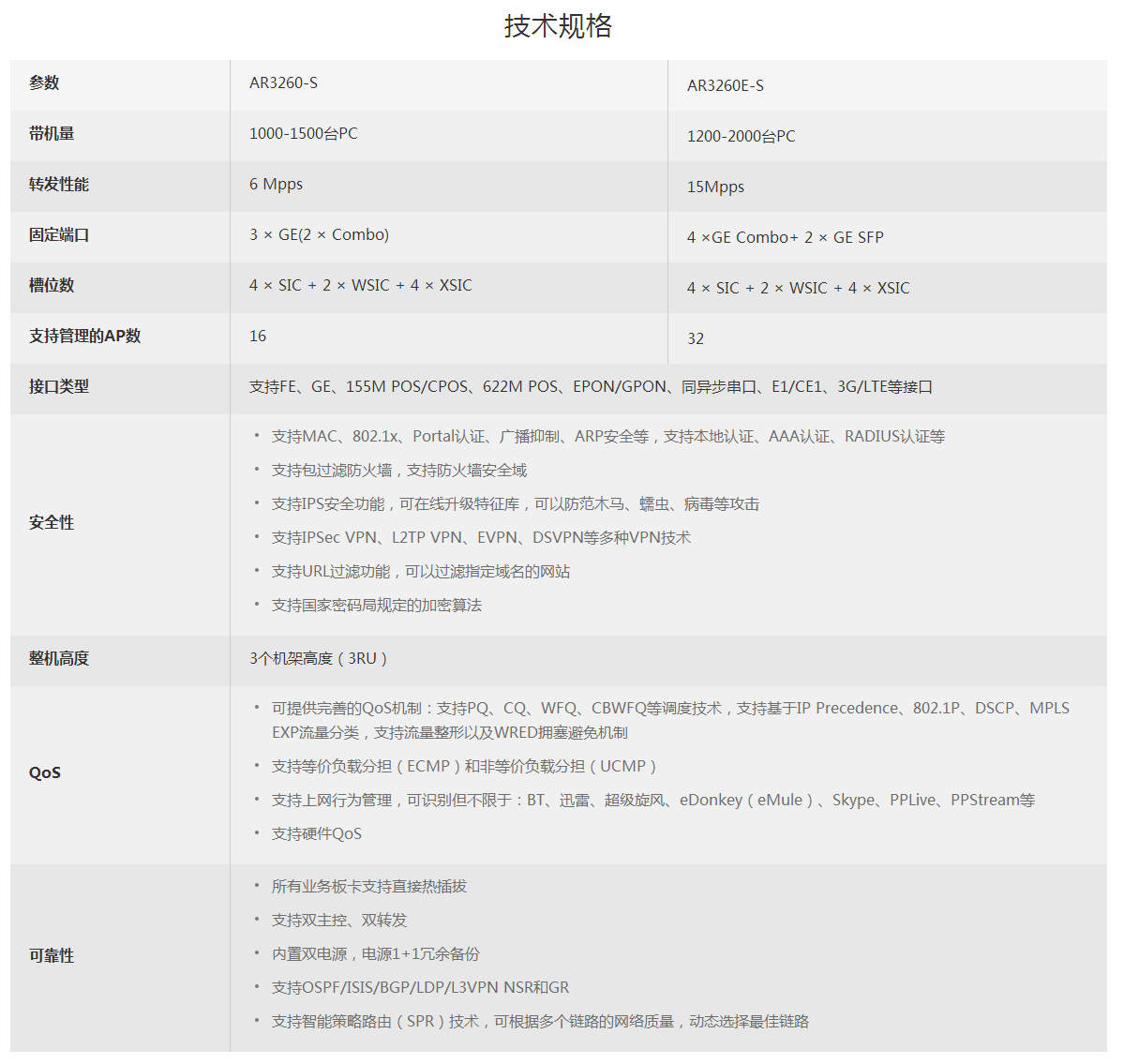Click the 1200-2000台PC value
This screenshot has width=1124, height=1064.
(742, 136)
